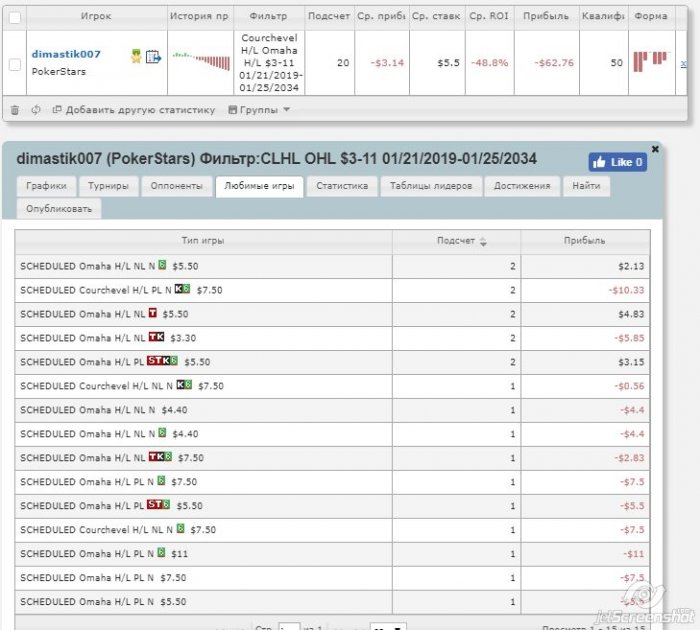Click K8 icon in Courchevel H/L PL N row

coord(182,289)
